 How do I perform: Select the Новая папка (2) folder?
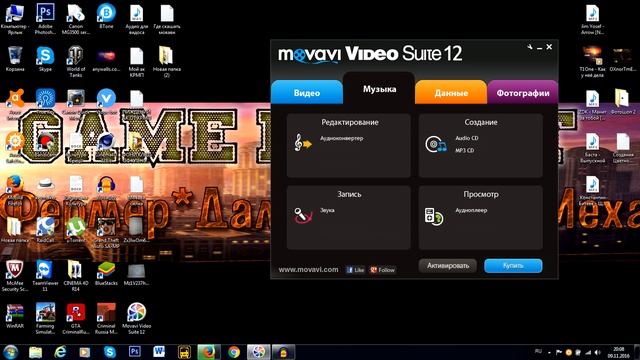tap(167, 62)
